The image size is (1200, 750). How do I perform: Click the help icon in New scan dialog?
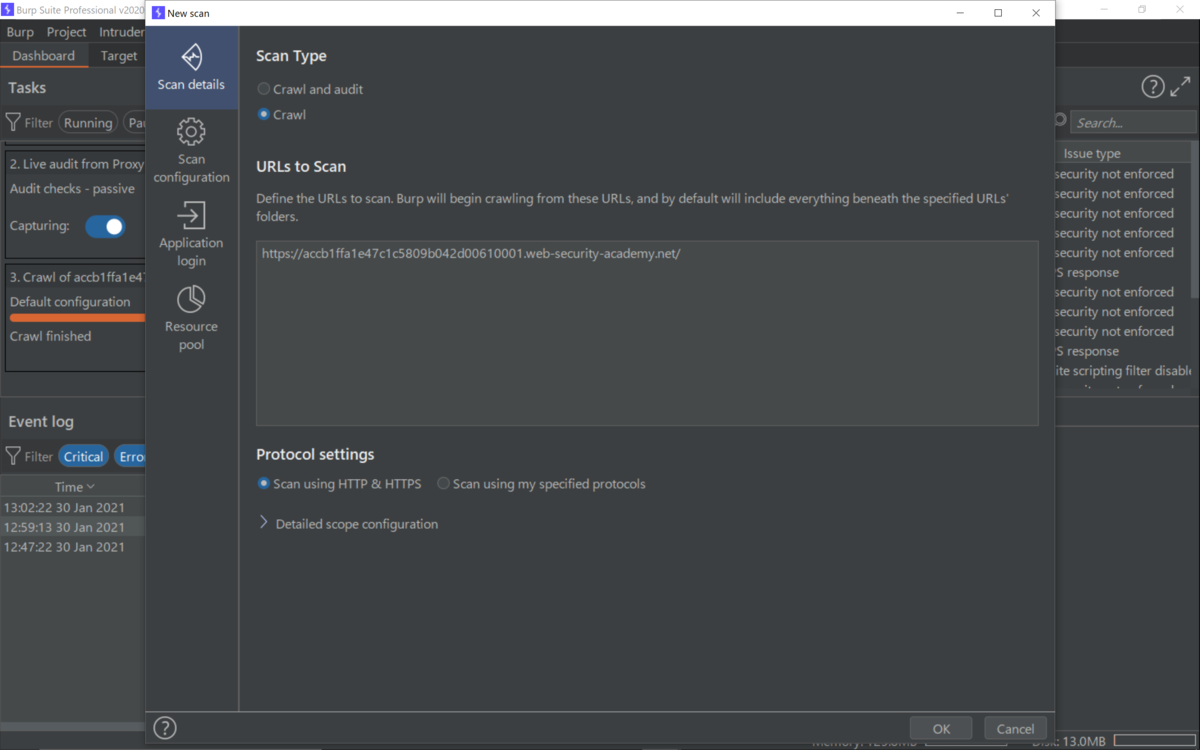point(165,728)
